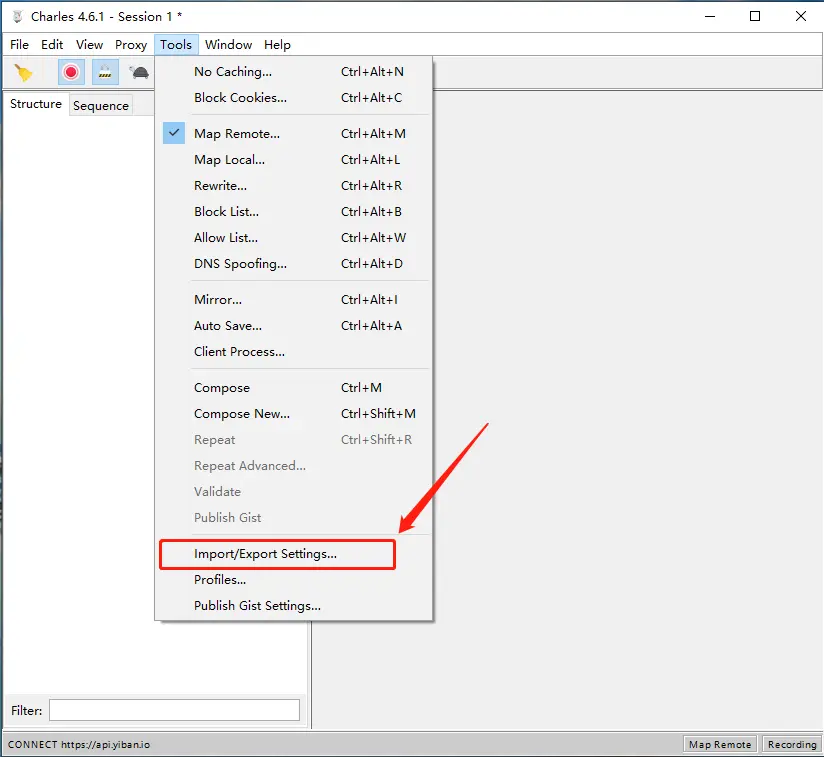Screen dimensions: 824x757
Task: Open Profiles... menu entry
Action: (294, 579)
